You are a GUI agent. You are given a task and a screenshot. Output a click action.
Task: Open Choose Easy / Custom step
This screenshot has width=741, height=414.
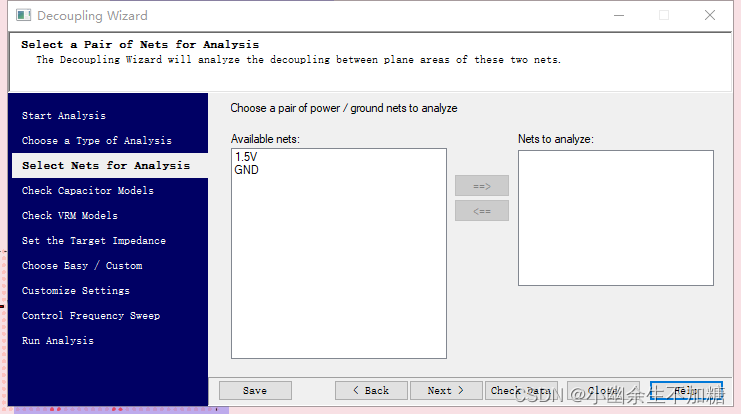point(82,266)
